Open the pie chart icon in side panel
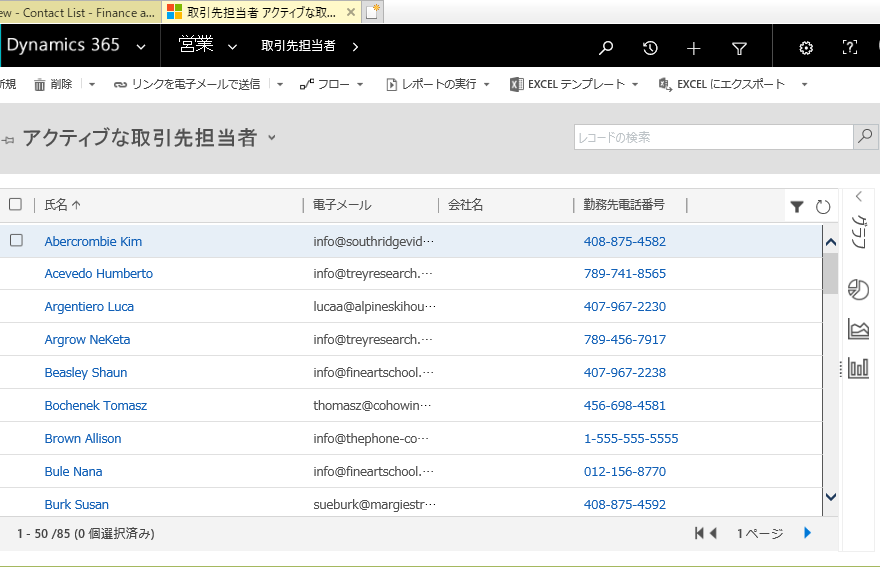This screenshot has height=567, width=880. 858,289
